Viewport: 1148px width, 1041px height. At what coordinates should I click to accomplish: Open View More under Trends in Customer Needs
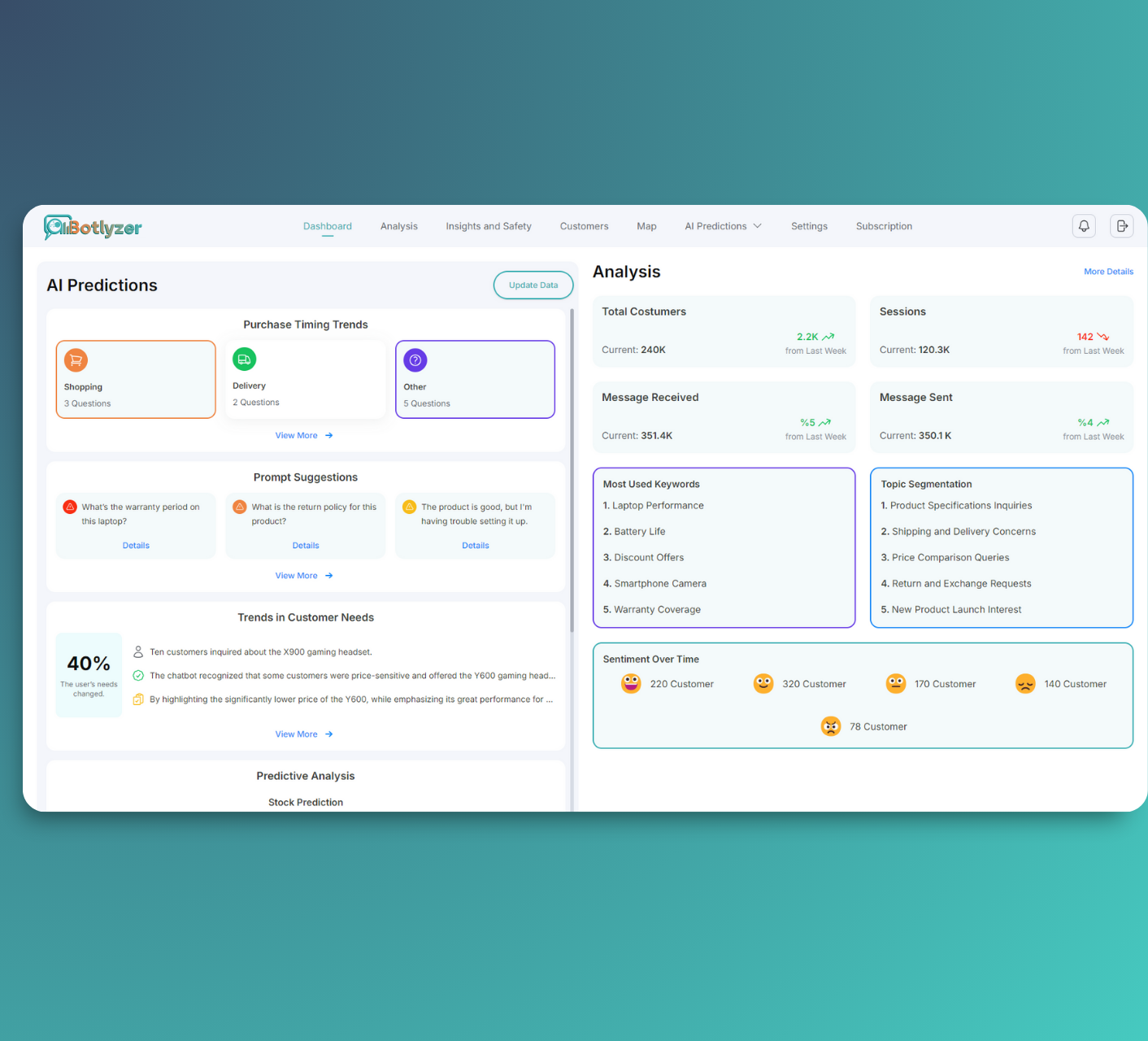[303, 734]
